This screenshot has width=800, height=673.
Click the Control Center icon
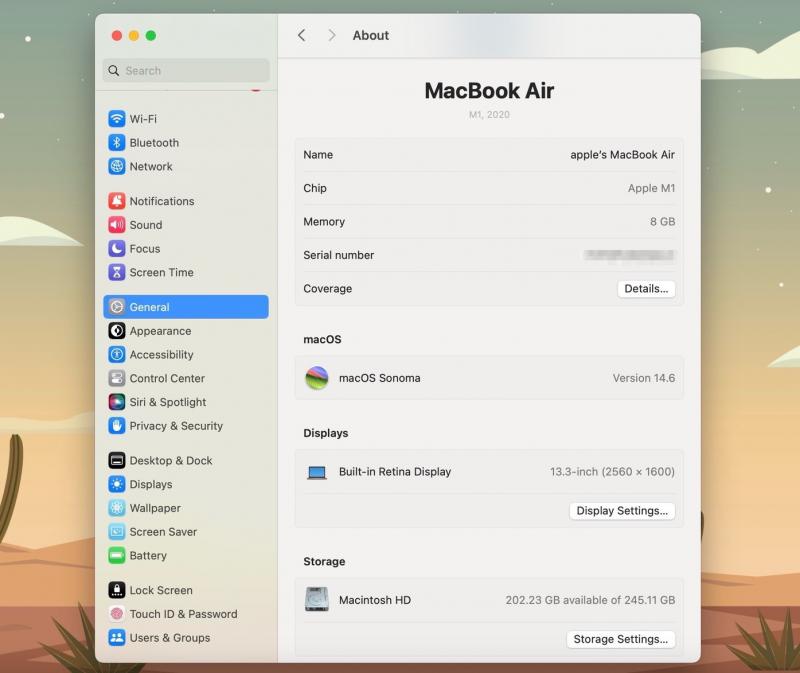116,378
